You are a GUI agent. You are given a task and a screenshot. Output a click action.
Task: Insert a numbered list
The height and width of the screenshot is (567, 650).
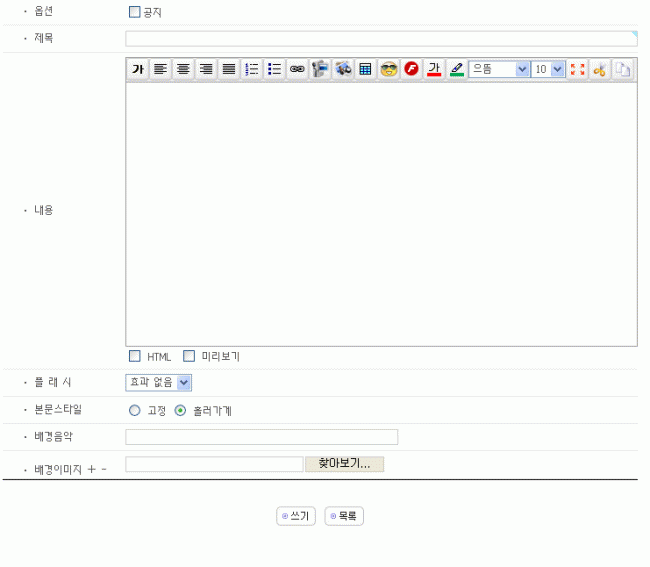coord(252,69)
